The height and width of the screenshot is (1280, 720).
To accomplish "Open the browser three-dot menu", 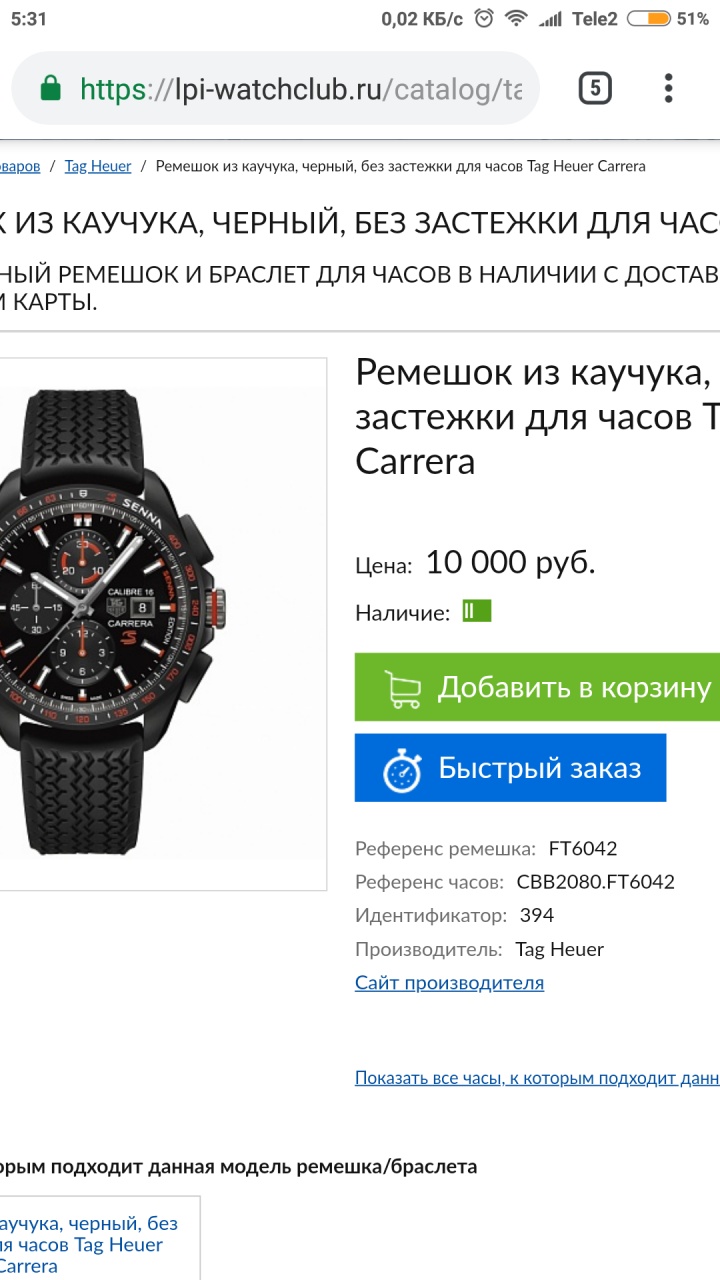I will tap(669, 89).
